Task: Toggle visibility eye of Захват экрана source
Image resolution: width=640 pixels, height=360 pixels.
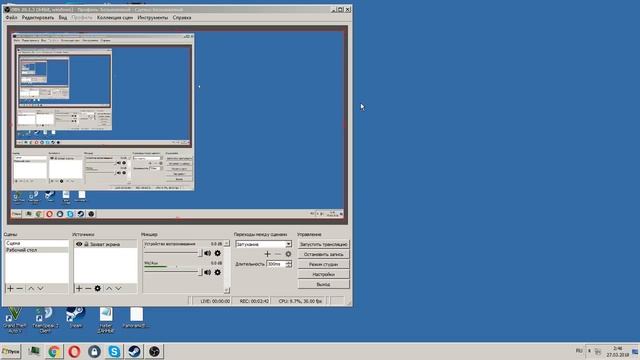Action: (x=79, y=244)
